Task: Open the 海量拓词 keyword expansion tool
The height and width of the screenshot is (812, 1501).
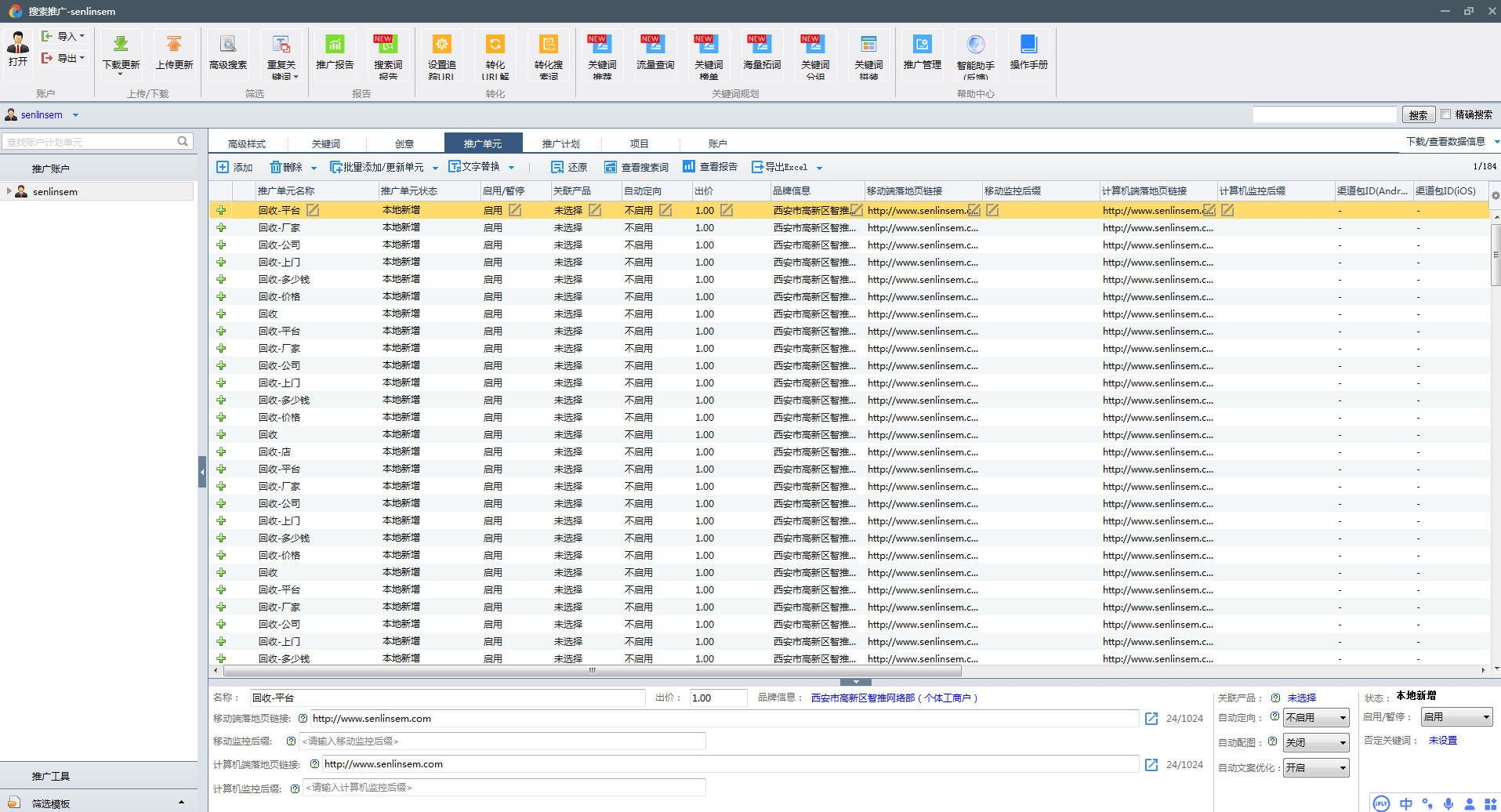Action: [x=761, y=45]
